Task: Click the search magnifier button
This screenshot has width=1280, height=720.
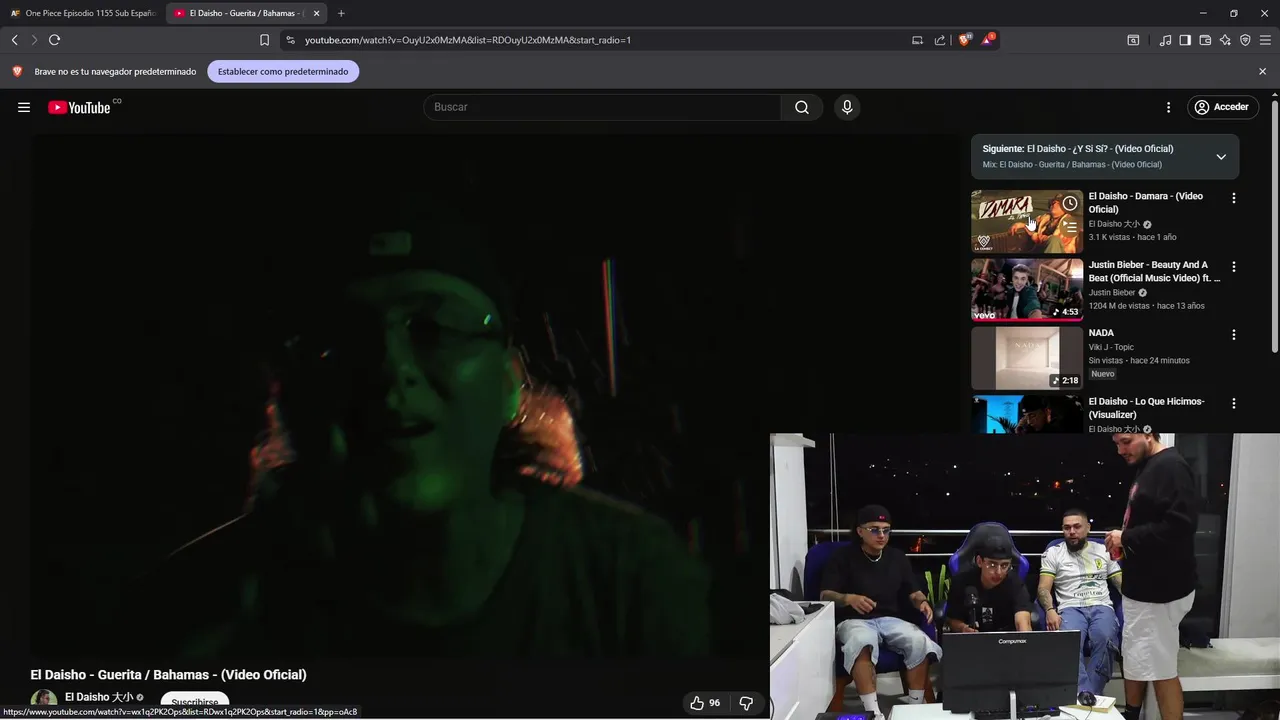Action: [802, 107]
